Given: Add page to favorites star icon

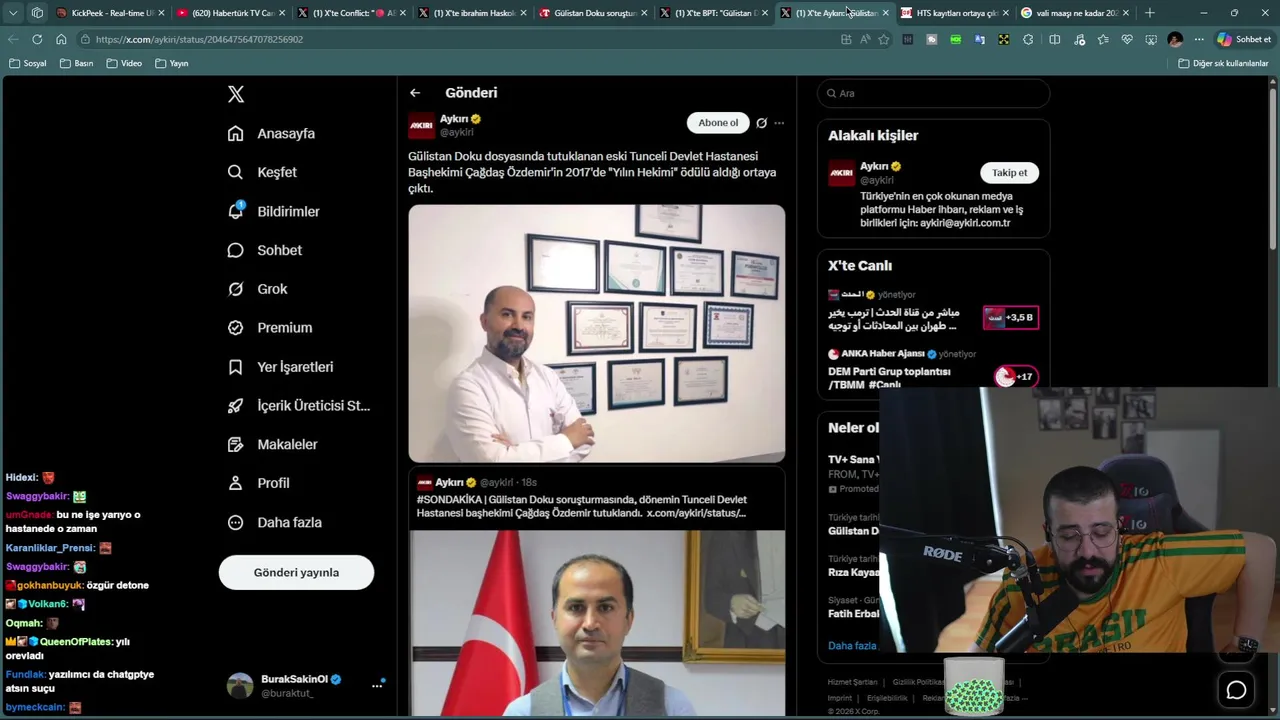Looking at the screenshot, I should 884,39.
